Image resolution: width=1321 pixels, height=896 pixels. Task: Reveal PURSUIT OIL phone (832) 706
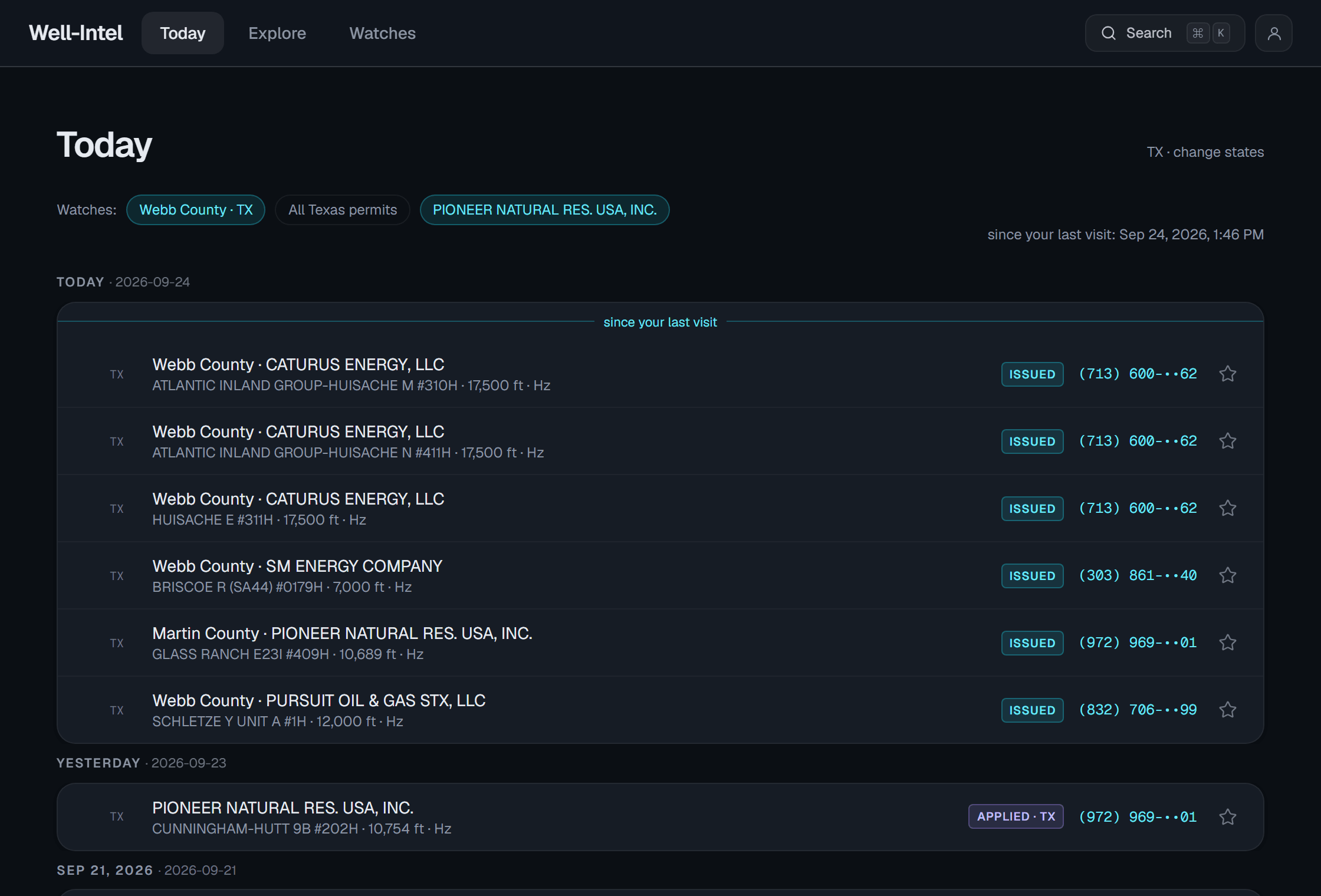pos(1138,710)
